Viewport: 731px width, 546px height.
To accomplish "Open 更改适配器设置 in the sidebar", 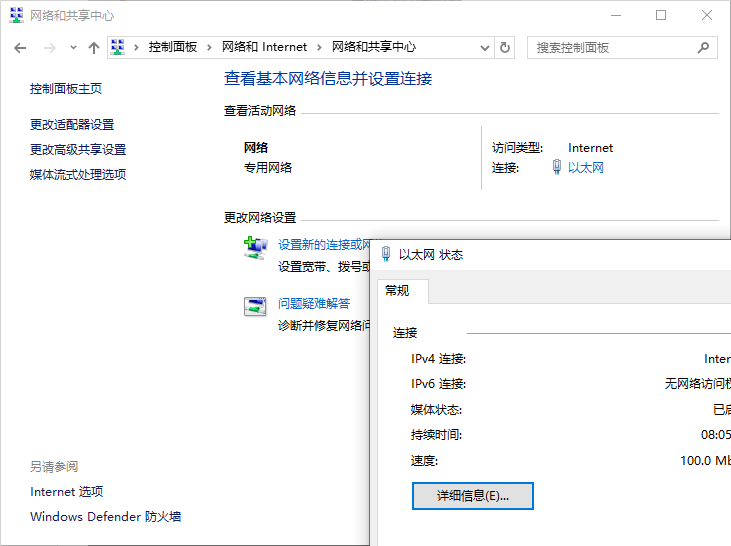I will [72, 125].
